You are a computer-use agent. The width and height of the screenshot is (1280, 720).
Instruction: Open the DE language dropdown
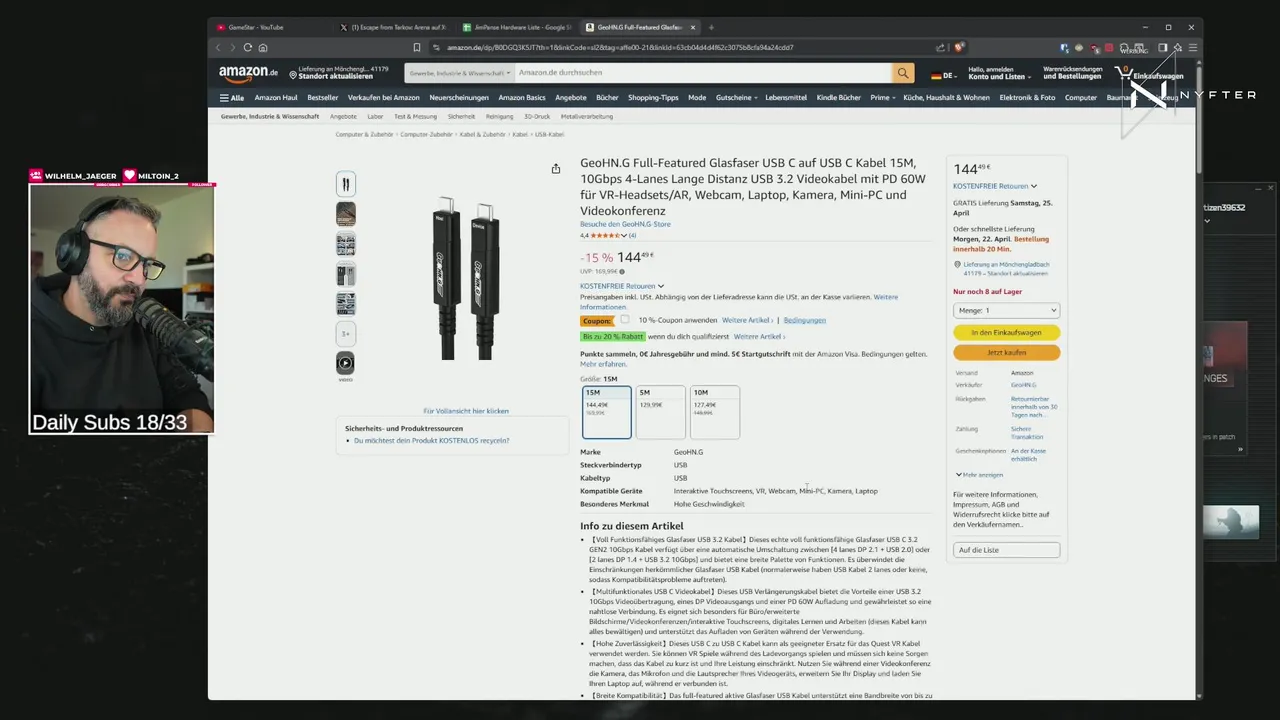(944, 76)
